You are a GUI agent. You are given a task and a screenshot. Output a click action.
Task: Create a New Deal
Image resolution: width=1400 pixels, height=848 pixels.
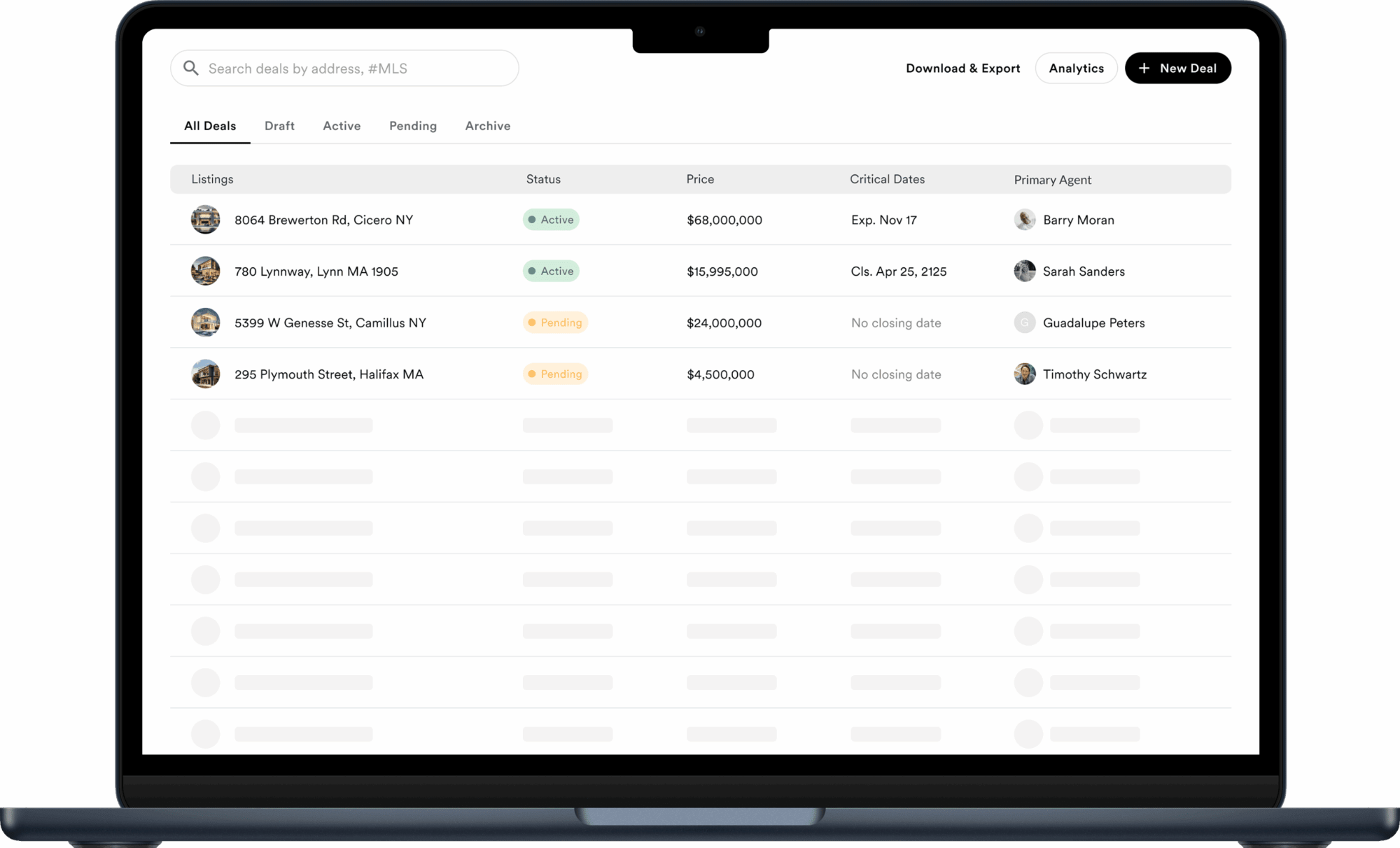click(x=1177, y=68)
